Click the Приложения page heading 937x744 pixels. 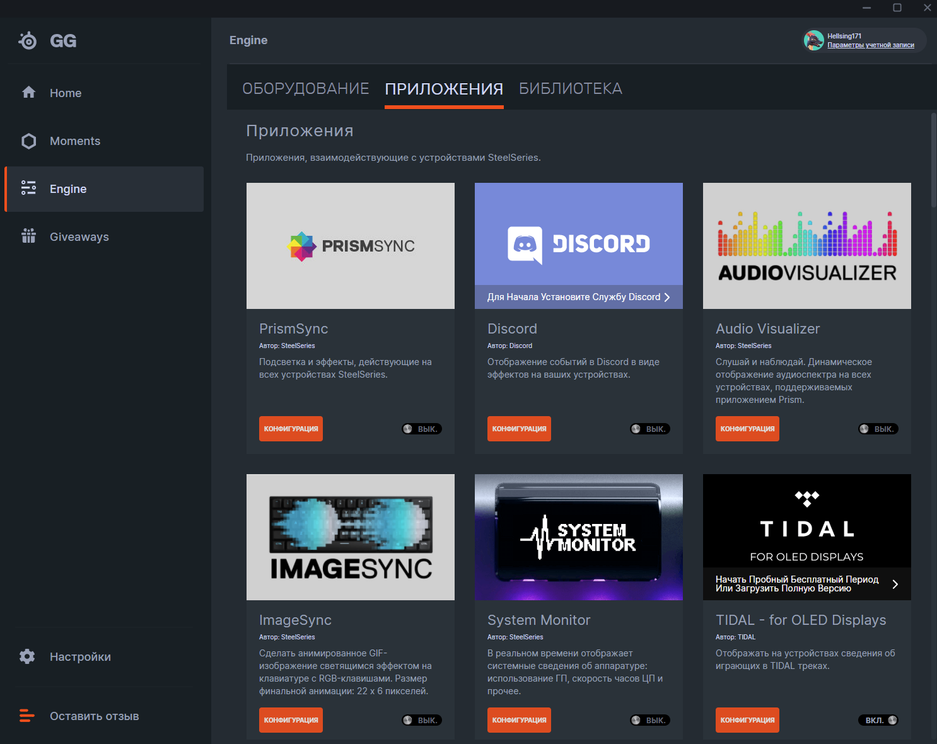(x=299, y=131)
